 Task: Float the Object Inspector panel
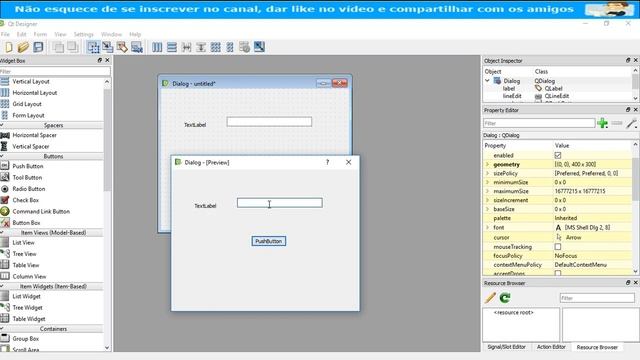628,60
